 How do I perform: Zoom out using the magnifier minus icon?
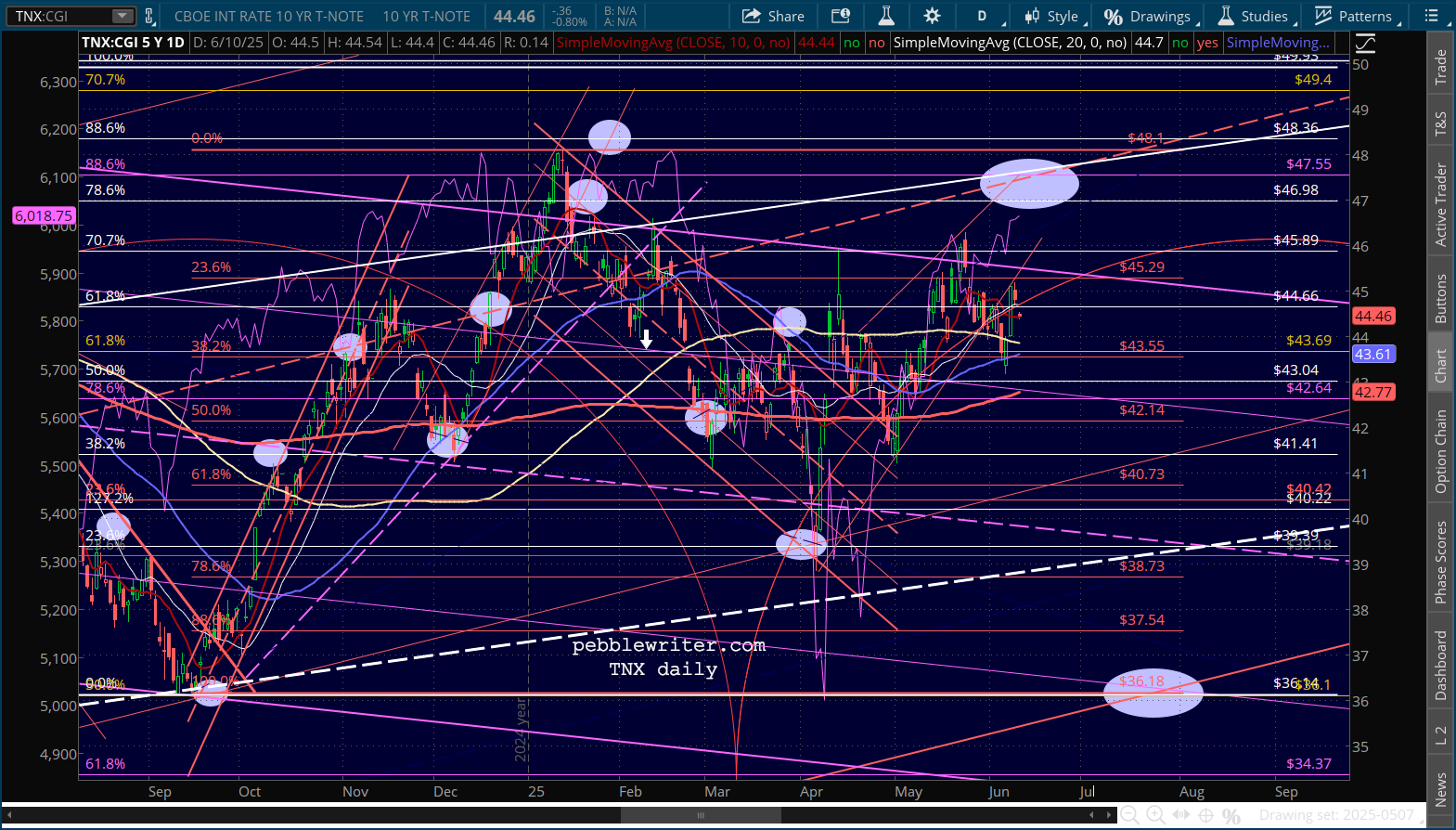[x=1129, y=815]
